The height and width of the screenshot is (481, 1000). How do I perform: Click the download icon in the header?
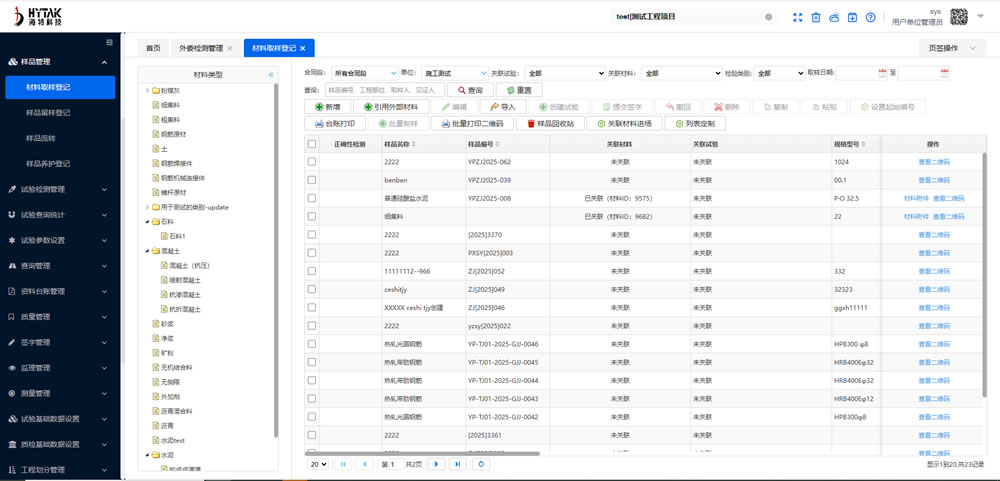pyautogui.click(x=852, y=18)
